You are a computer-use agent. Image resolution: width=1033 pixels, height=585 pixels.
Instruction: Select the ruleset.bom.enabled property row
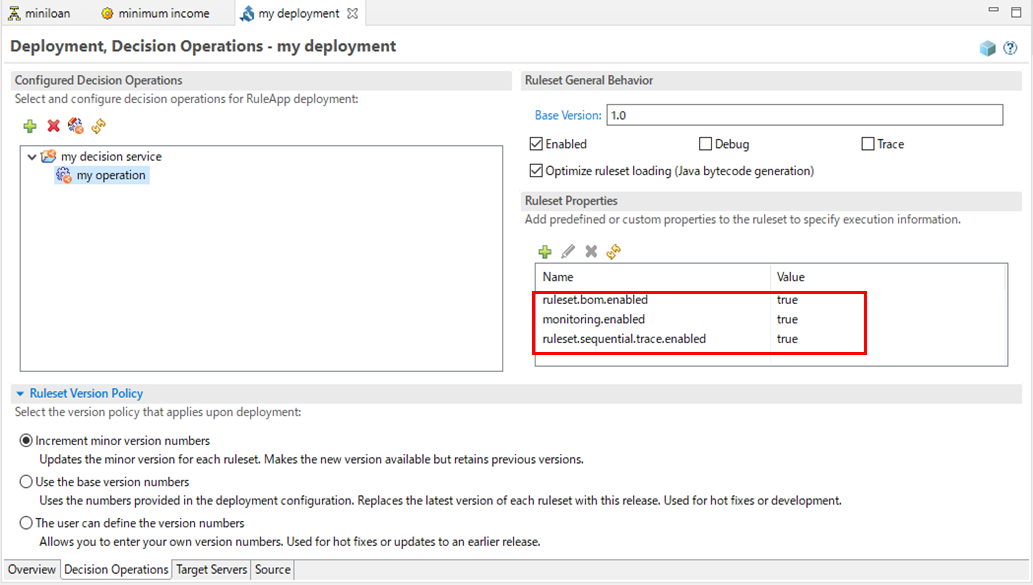[771, 300]
